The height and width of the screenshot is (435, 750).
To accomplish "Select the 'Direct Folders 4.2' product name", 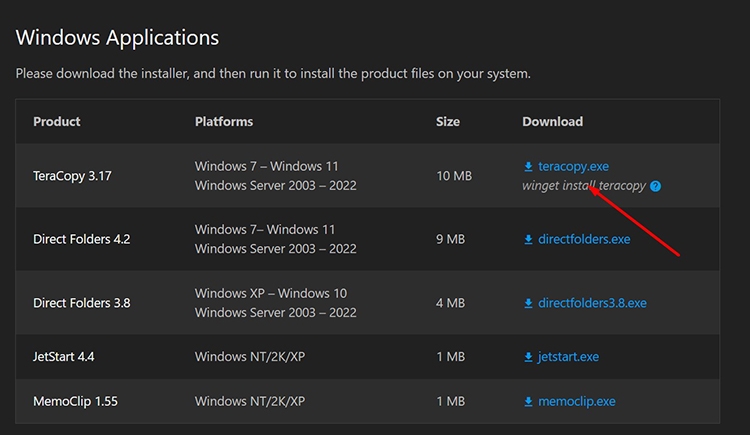I will coord(81,239).
